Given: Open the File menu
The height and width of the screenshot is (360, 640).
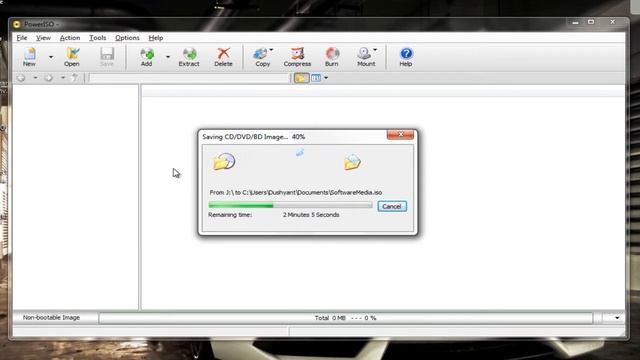Looking at the screenshot, I should point(22,38).
